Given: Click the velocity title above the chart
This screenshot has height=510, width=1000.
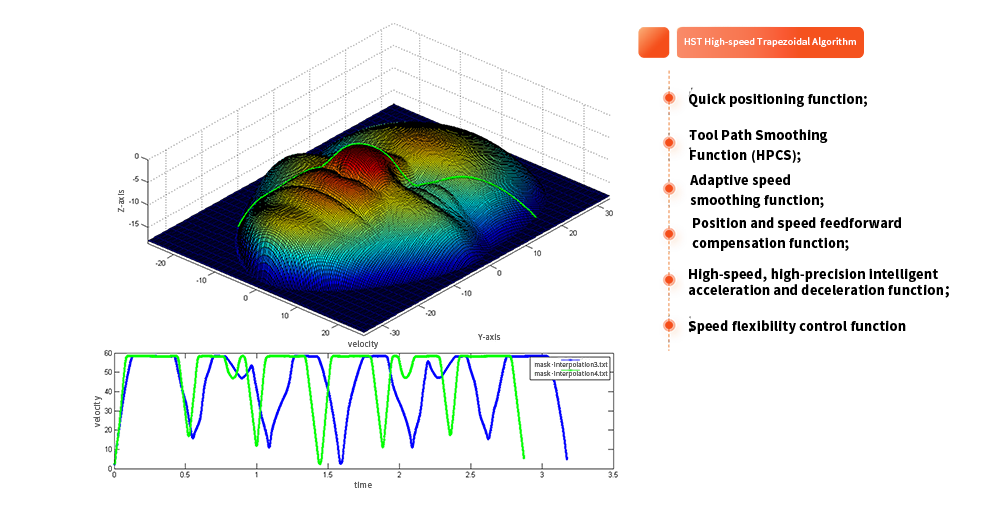Looking at the screenshot, I should coord(362,344).
